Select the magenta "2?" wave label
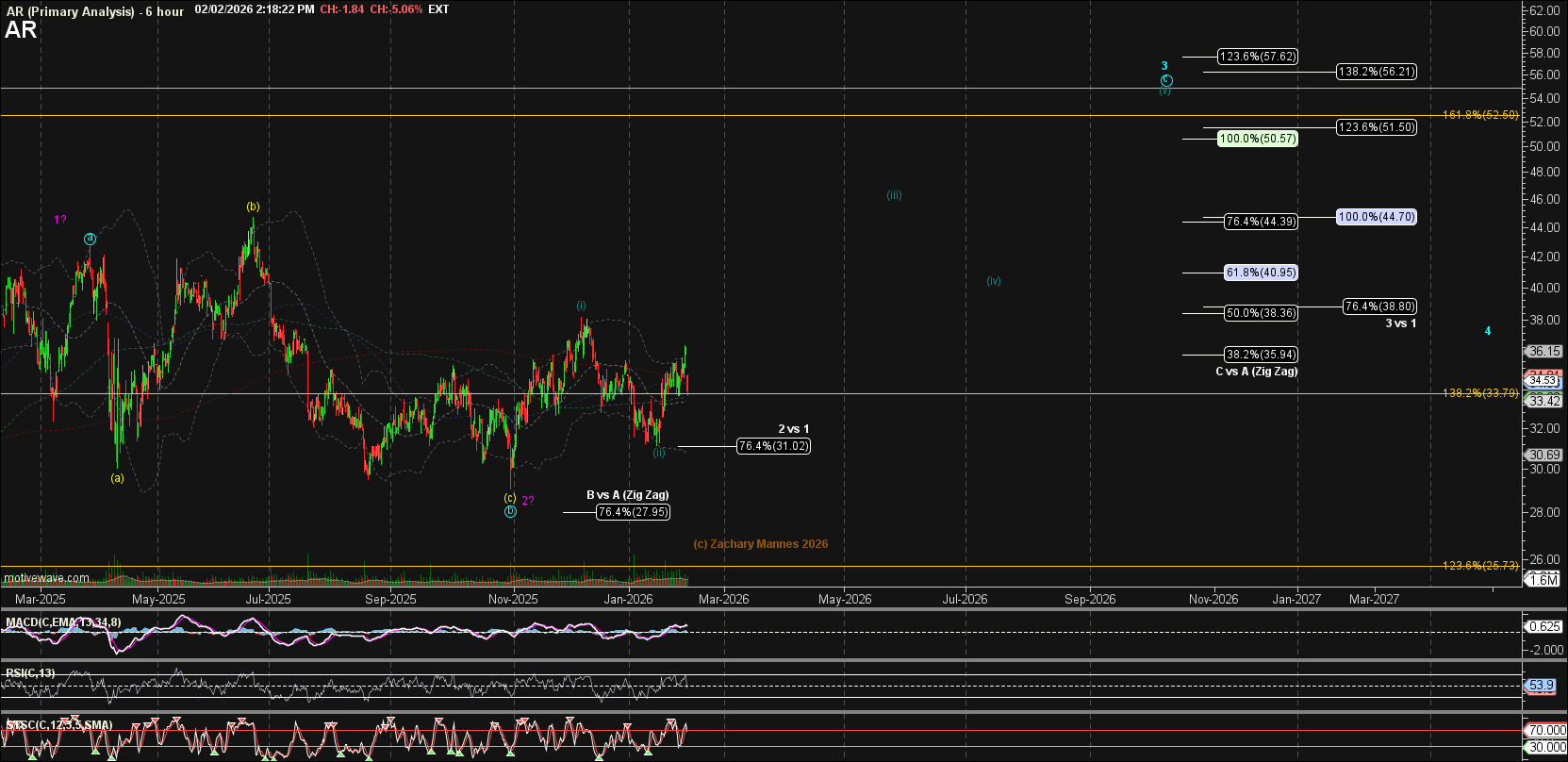The image size is (1568, 762). 528,501
